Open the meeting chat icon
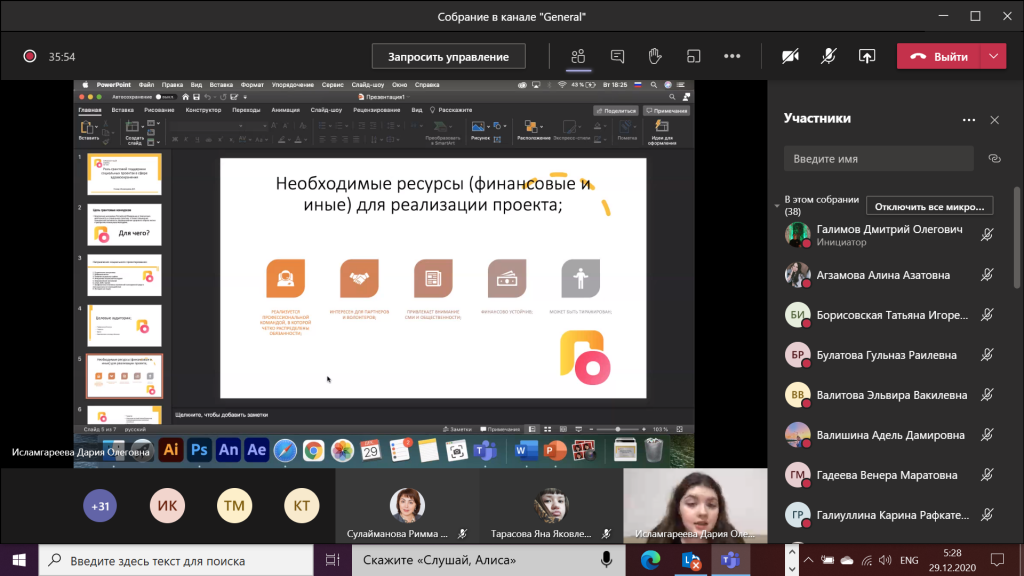This screenshot has width=1024, height=576. (616, 56)
